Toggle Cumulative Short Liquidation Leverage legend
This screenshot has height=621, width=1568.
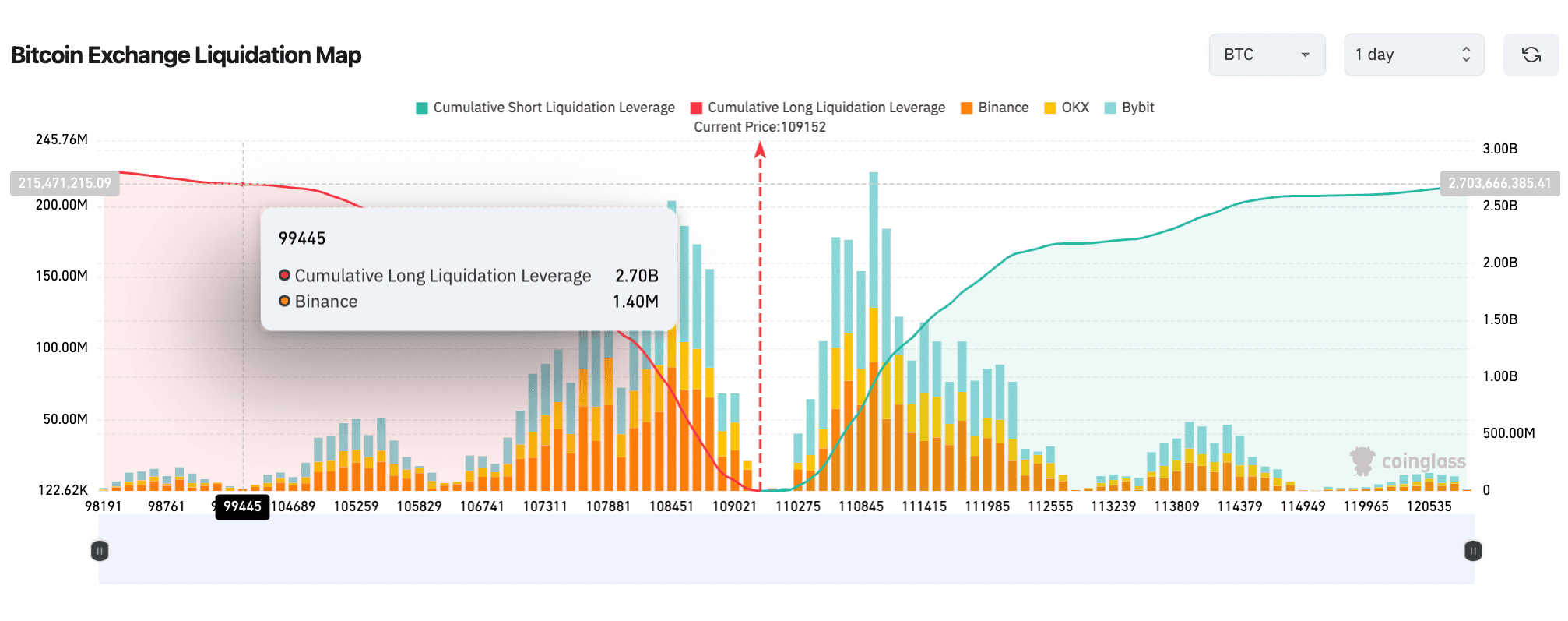pyautogui.click(x=545, y=108)
